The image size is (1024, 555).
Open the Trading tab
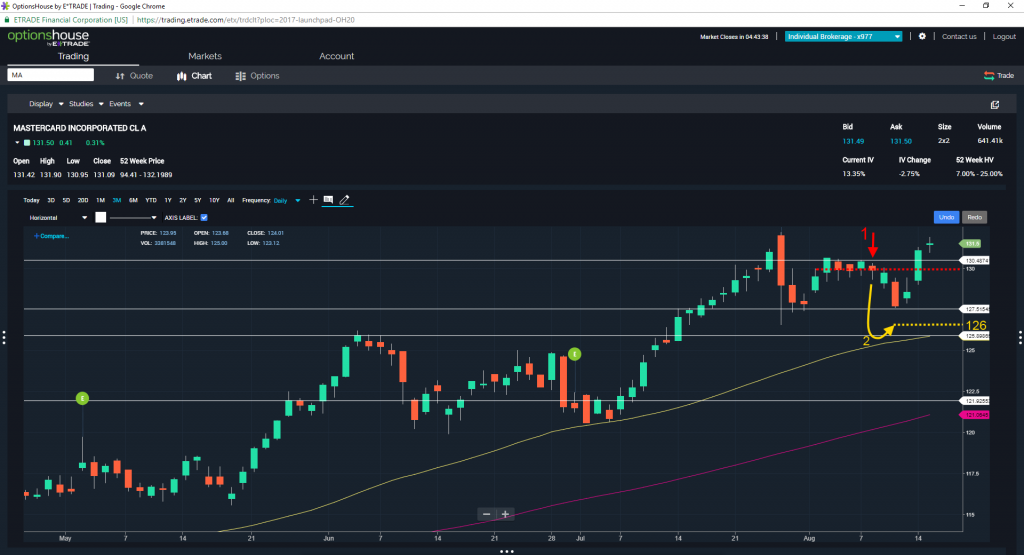click(73, 56)
